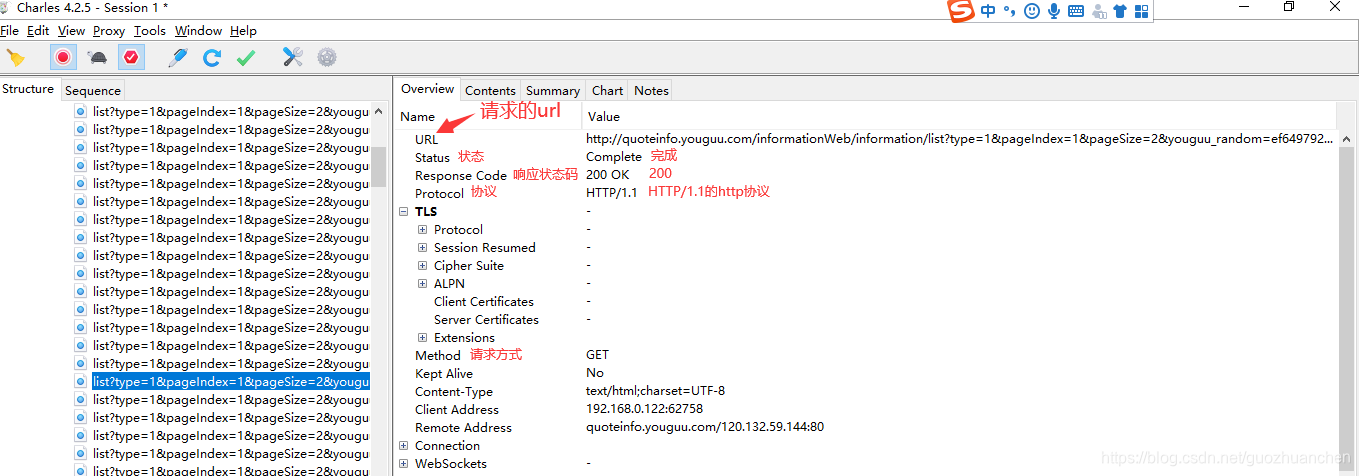Switch to the Contents tab
Screen dimensions: 1360x476
coord(490,90)
